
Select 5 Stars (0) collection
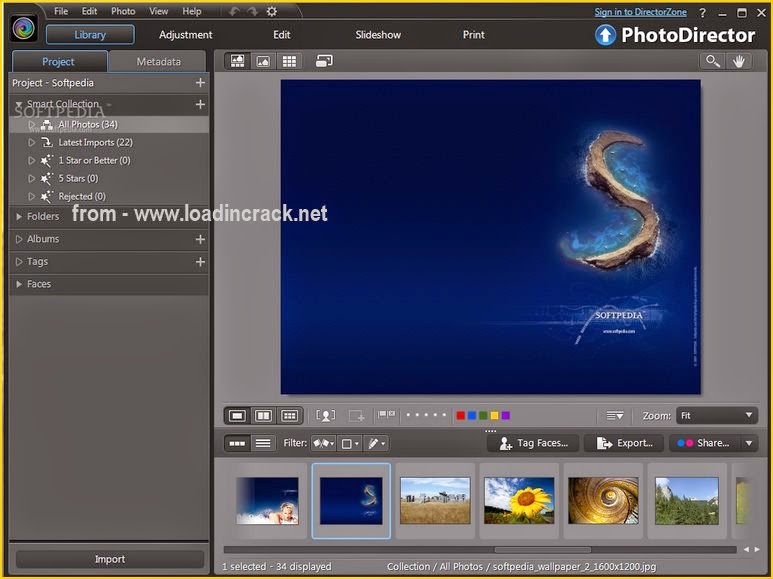click(109, 178)
